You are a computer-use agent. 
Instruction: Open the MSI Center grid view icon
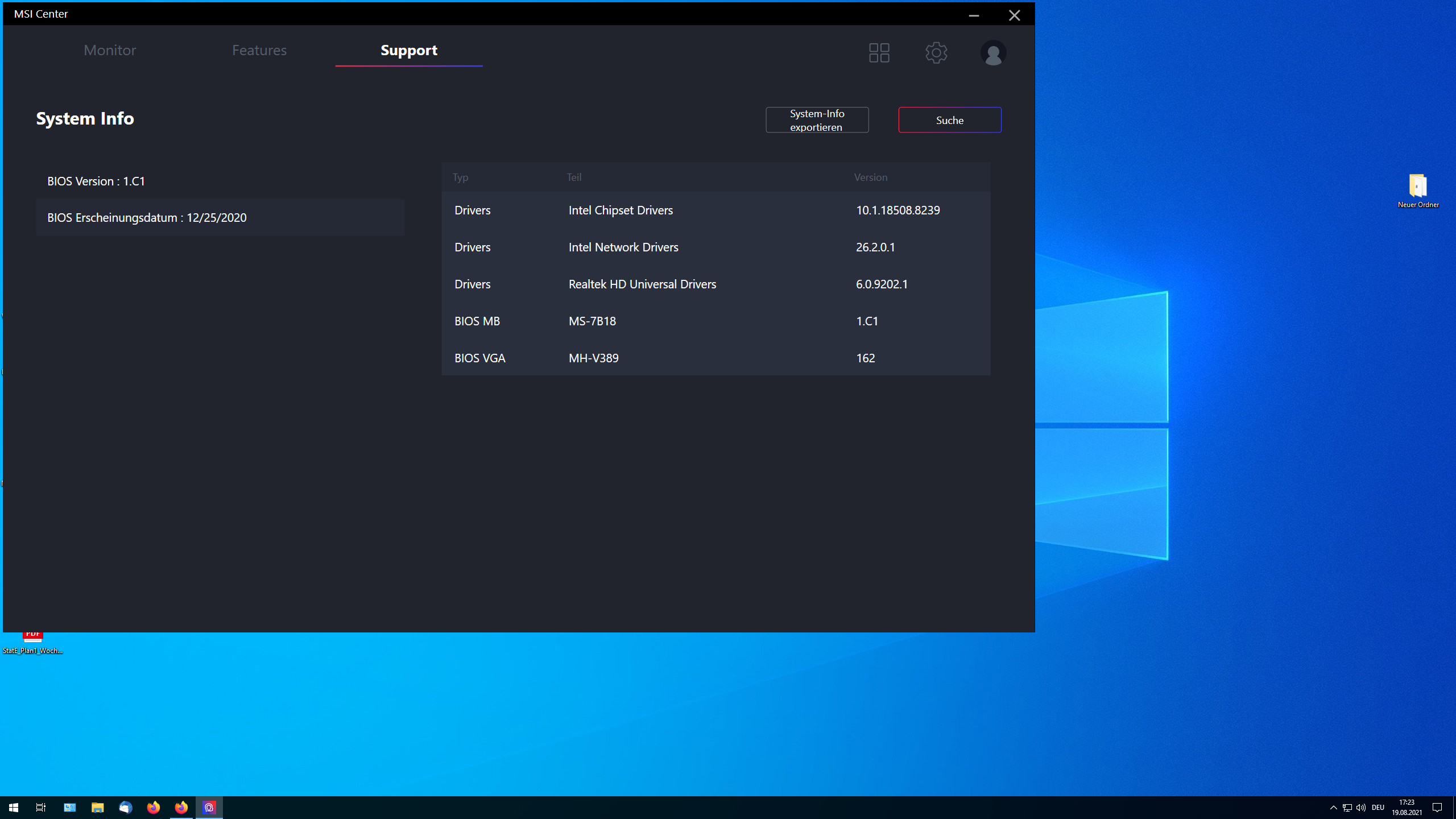pos(879,53)
